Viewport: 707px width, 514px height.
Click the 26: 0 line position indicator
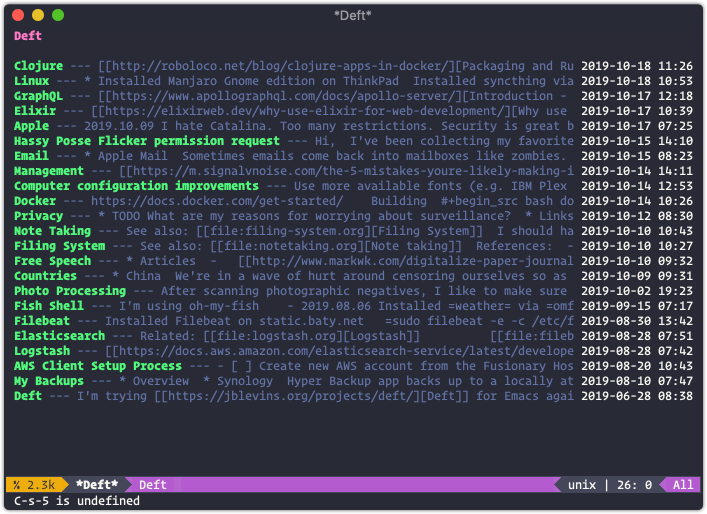click(634, 485)
